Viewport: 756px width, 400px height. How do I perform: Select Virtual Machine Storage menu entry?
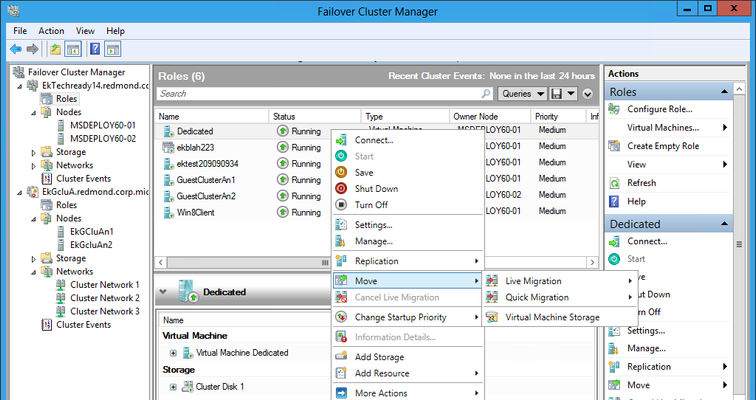pos(560,317)
